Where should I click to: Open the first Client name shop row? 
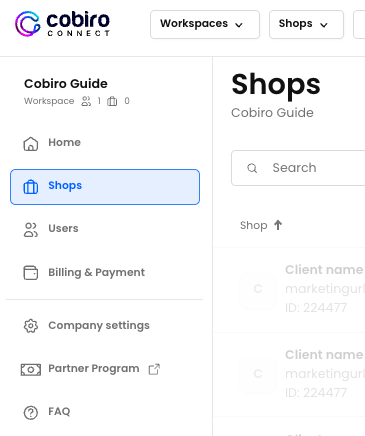289,289
